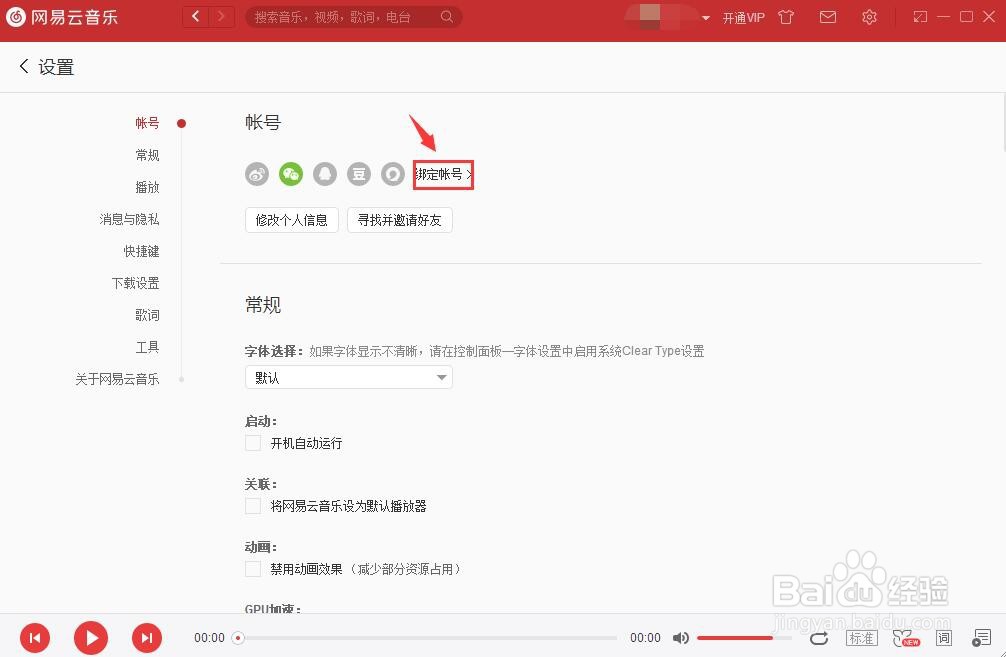Open settings gear icon in header

coord(869,17)
